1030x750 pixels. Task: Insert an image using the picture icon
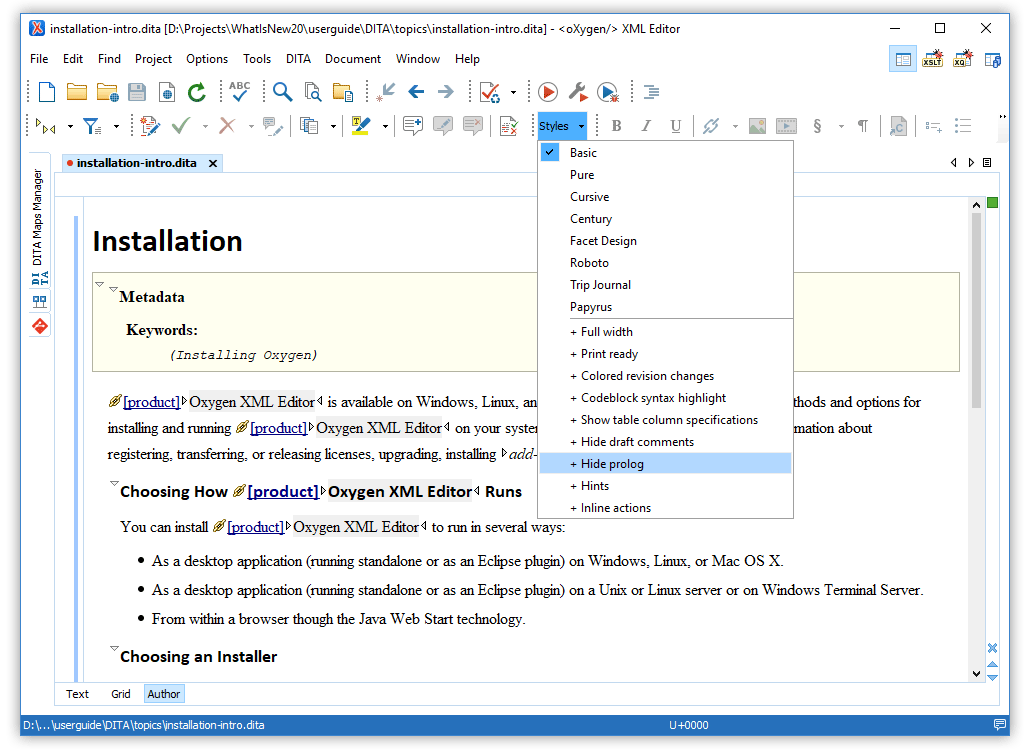(757, 126)
